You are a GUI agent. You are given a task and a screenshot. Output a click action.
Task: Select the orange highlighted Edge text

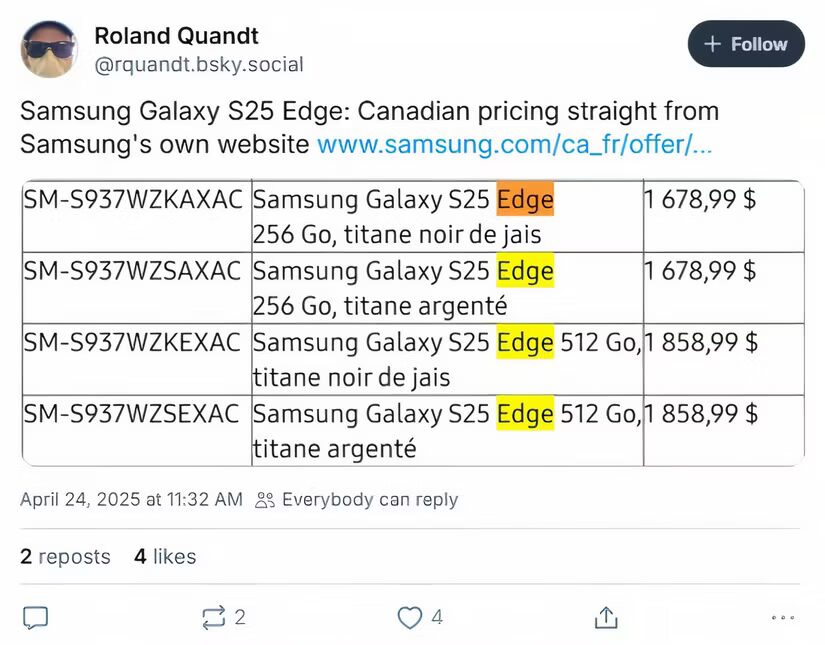click(x=526, y=199)
